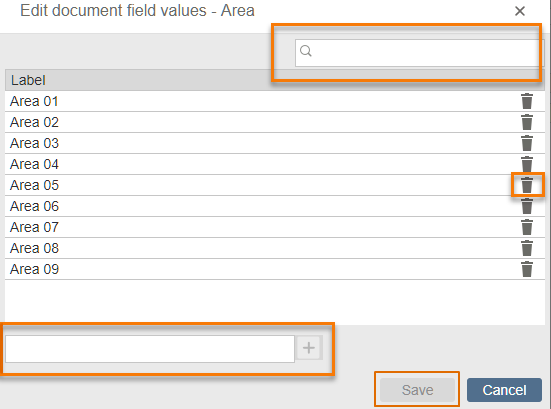Viewport: 551px width, 409px height.
Task: Delete the Area 05 entry
Action: (x=527, y=185)
